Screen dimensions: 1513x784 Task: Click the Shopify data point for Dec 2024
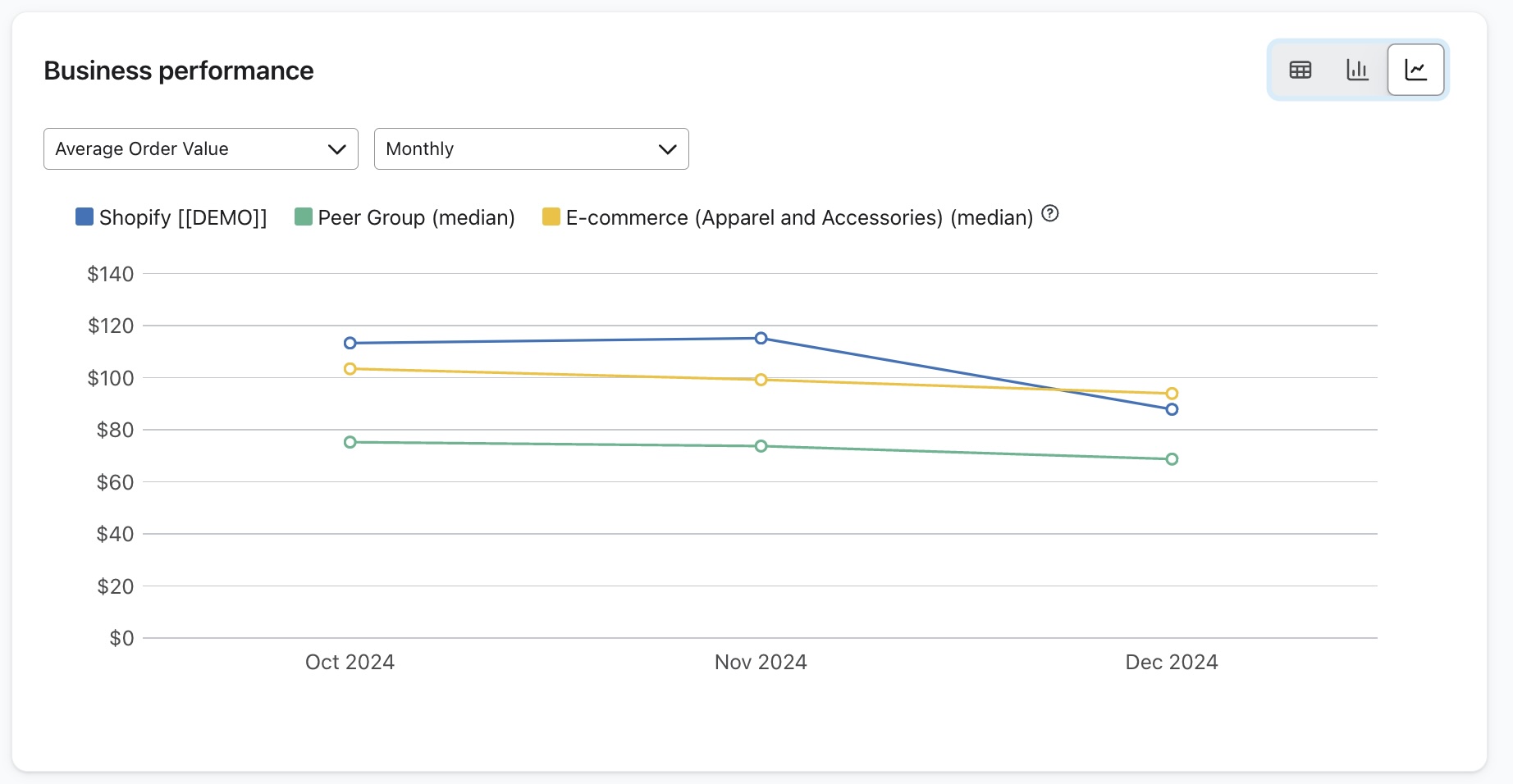1172,409
